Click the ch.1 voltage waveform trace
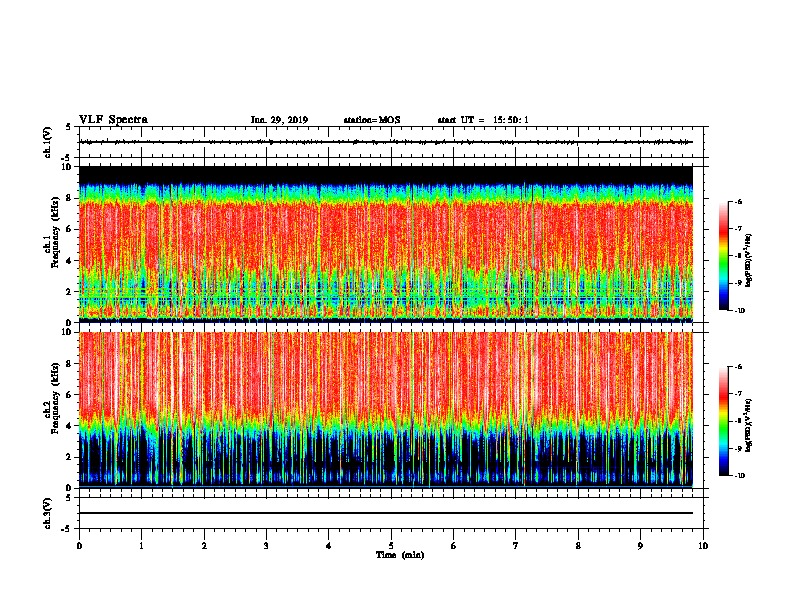 [386, 142]
